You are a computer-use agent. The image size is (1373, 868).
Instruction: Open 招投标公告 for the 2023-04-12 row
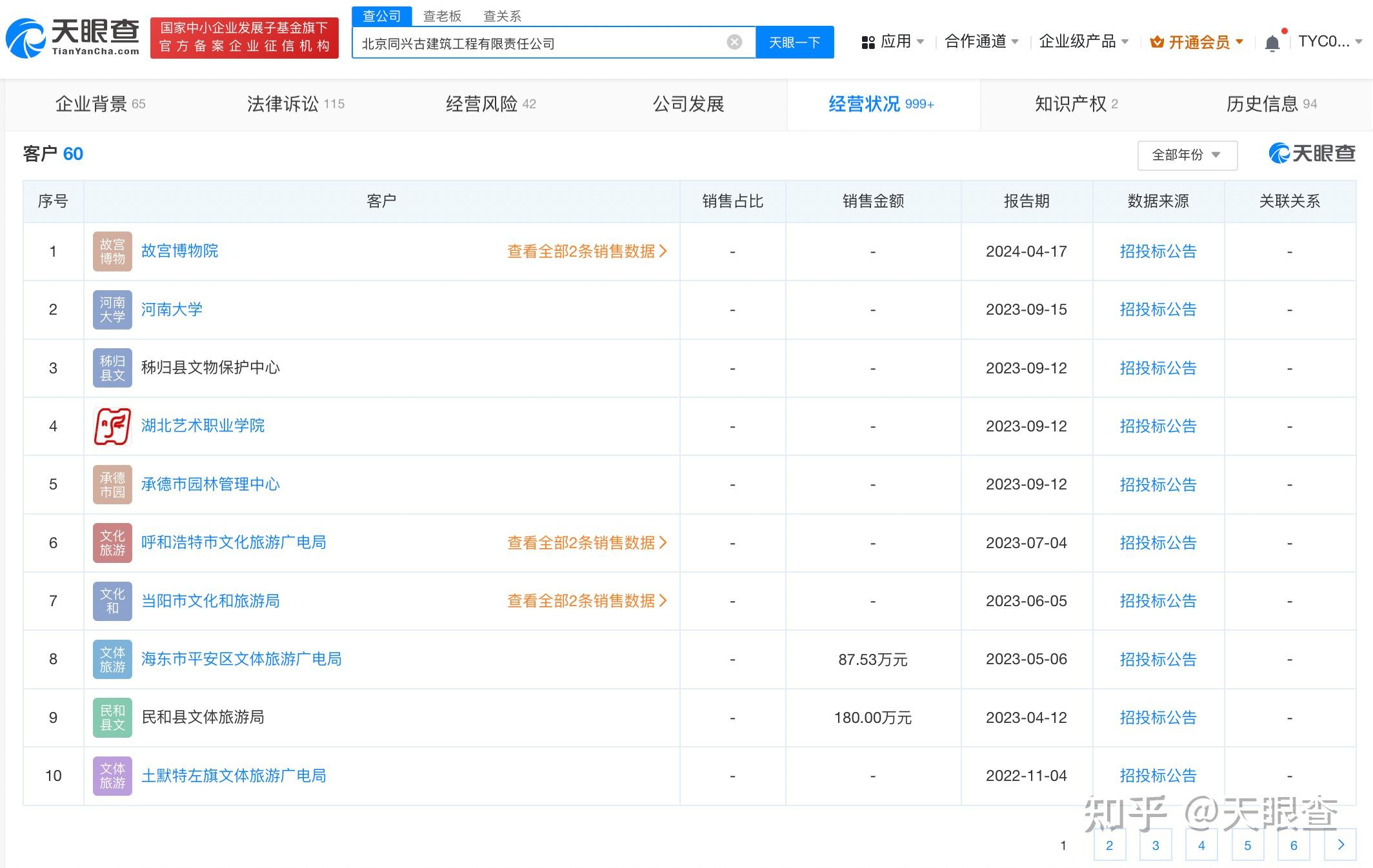point(1158,718)
